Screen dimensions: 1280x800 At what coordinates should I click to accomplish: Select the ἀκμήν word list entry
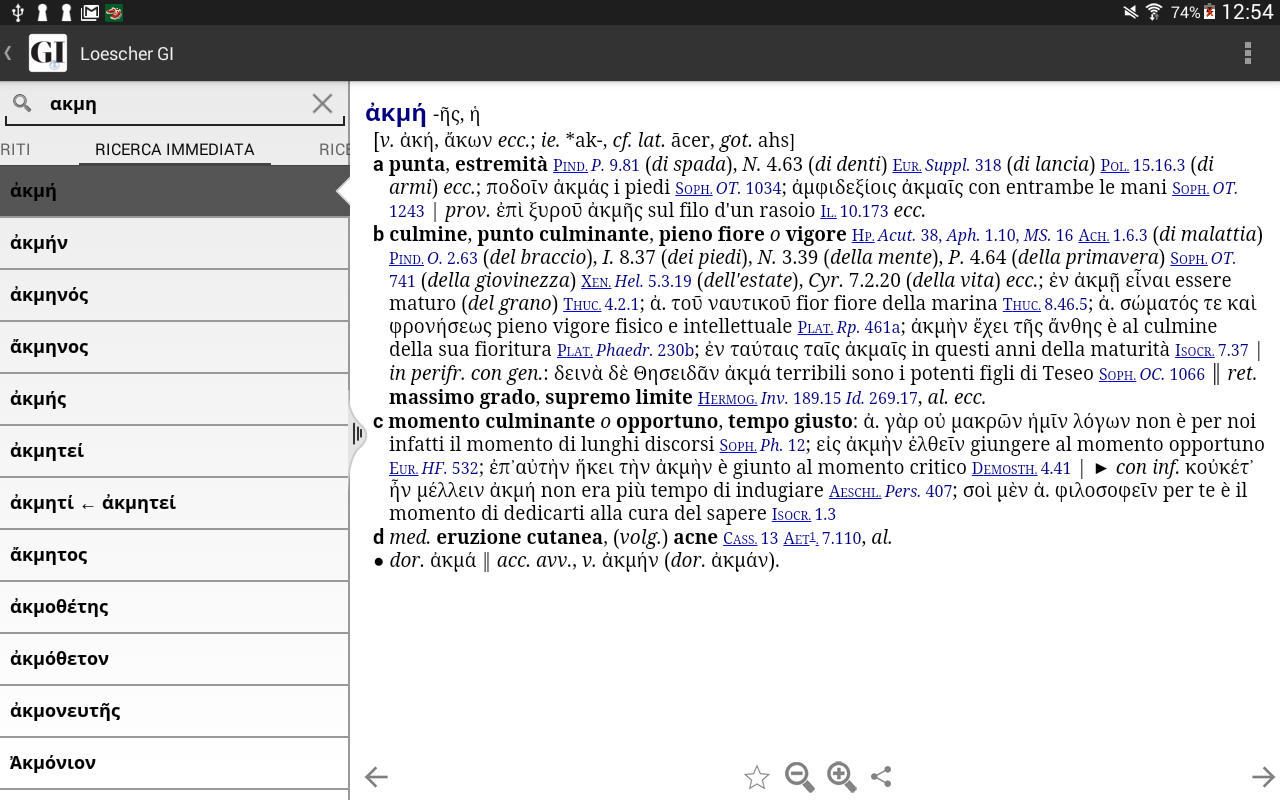tap(174, 243)
